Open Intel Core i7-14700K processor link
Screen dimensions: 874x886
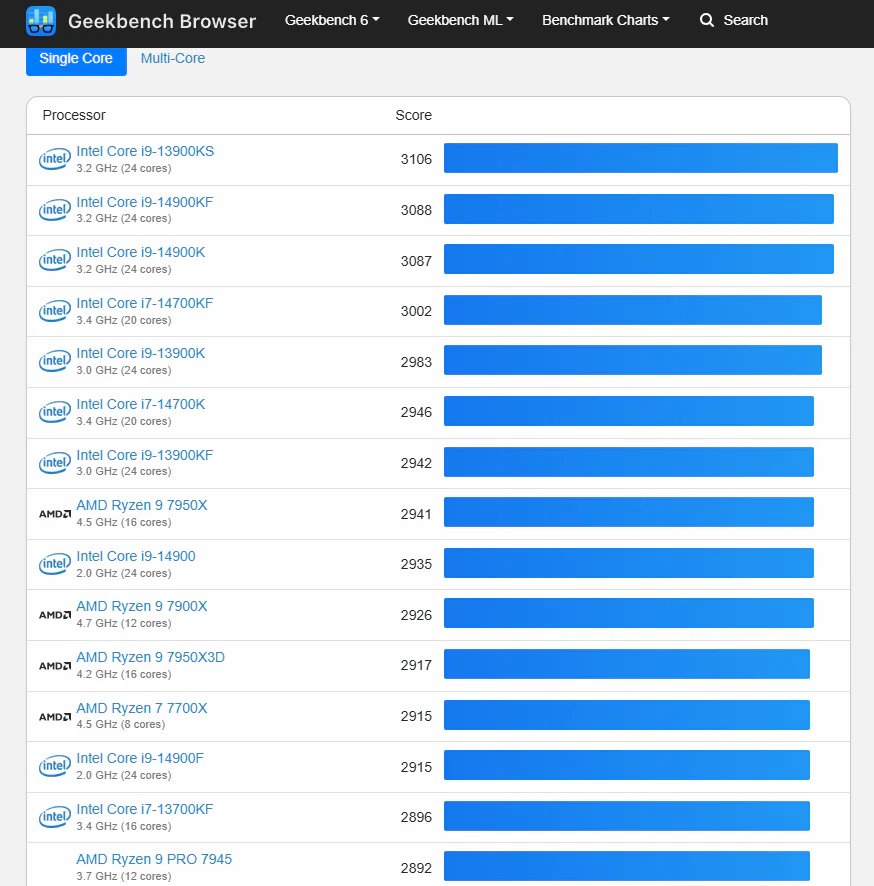coord(141,405)
